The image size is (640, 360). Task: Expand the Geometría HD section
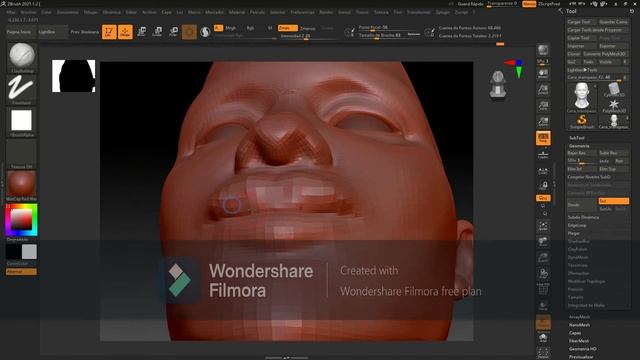pos(582,349)
